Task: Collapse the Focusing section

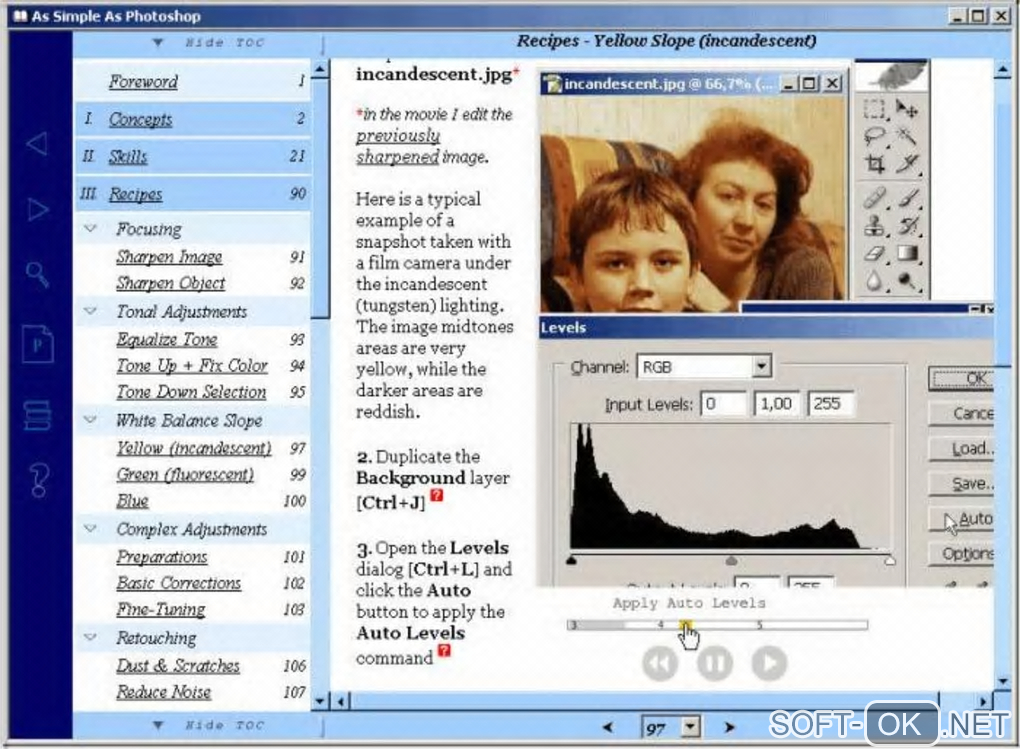Action: click(x=90, y=228)
